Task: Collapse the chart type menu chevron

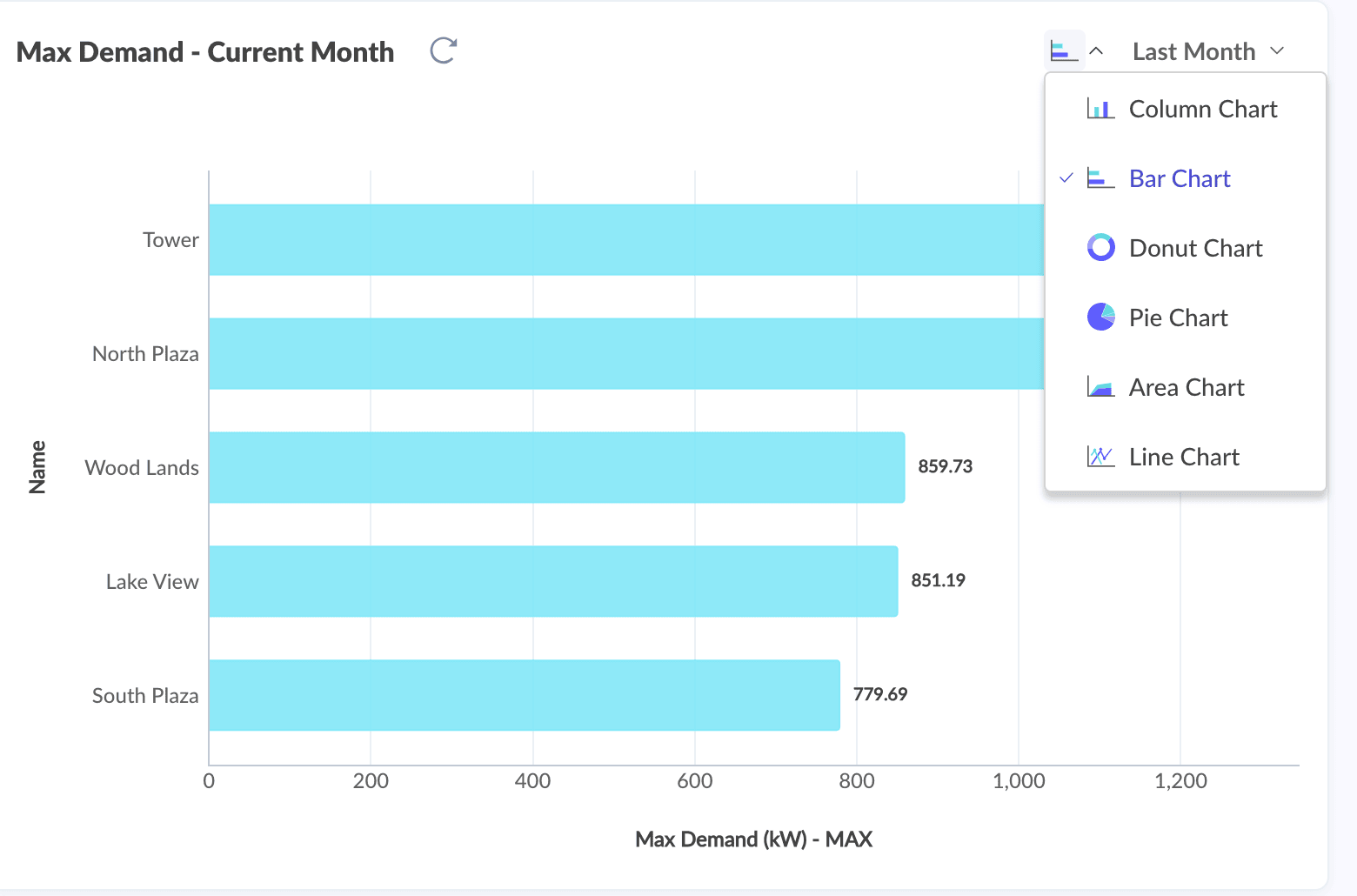Action: click(x=1097, y=51)
